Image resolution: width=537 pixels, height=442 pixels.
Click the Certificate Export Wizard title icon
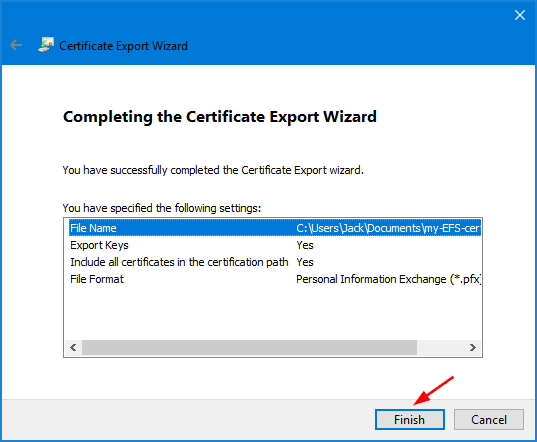point(46,45)
